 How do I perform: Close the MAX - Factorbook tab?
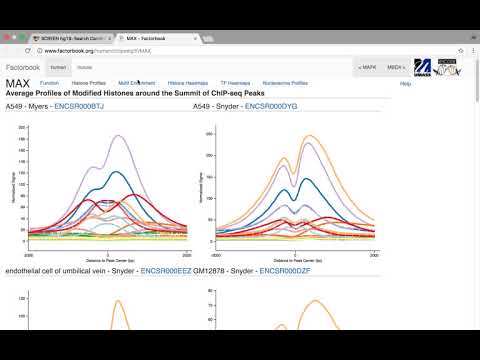tap(195, 38)
